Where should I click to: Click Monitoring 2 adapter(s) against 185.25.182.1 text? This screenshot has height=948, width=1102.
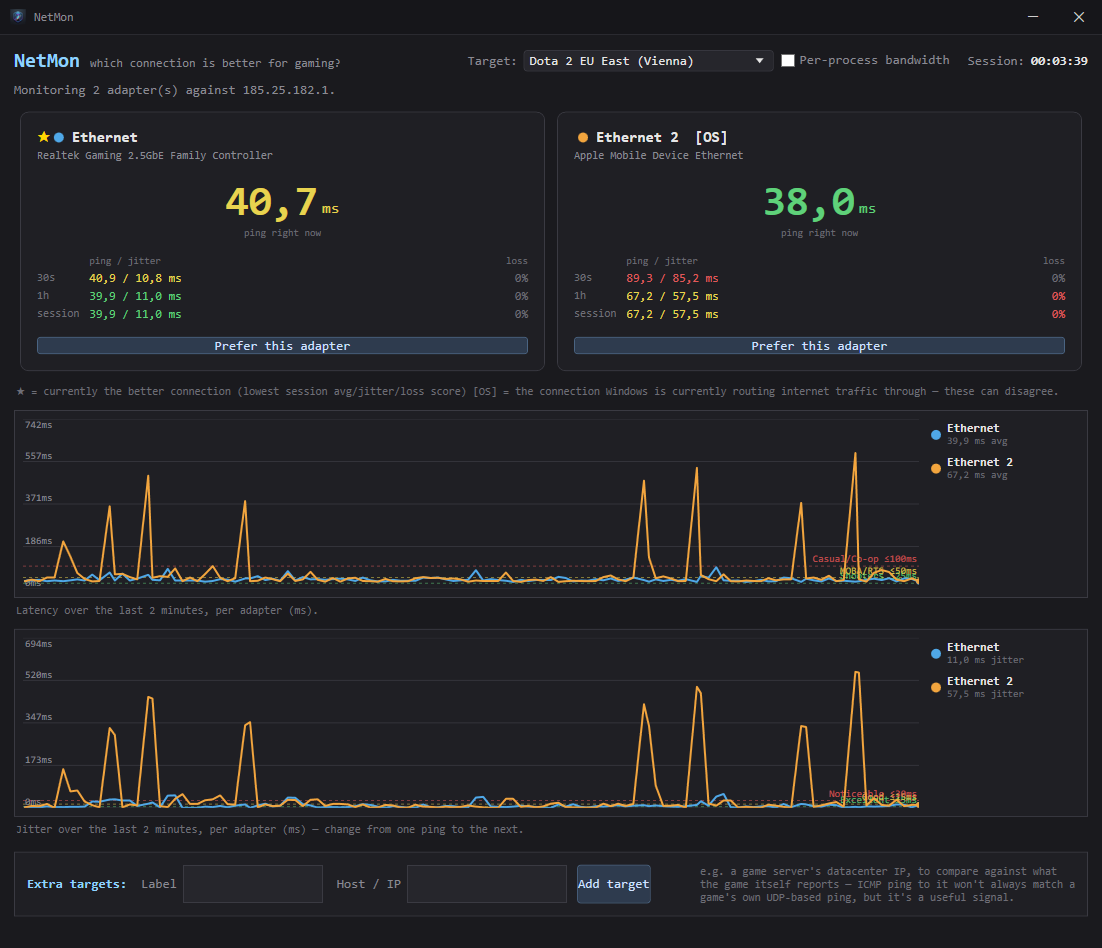(174, 90)
